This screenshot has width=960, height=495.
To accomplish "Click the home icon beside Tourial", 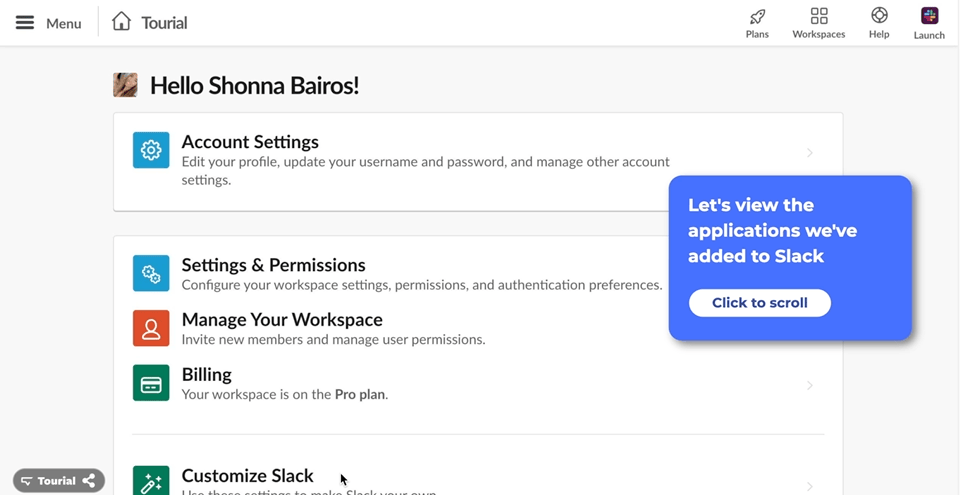I will [121, 22].
